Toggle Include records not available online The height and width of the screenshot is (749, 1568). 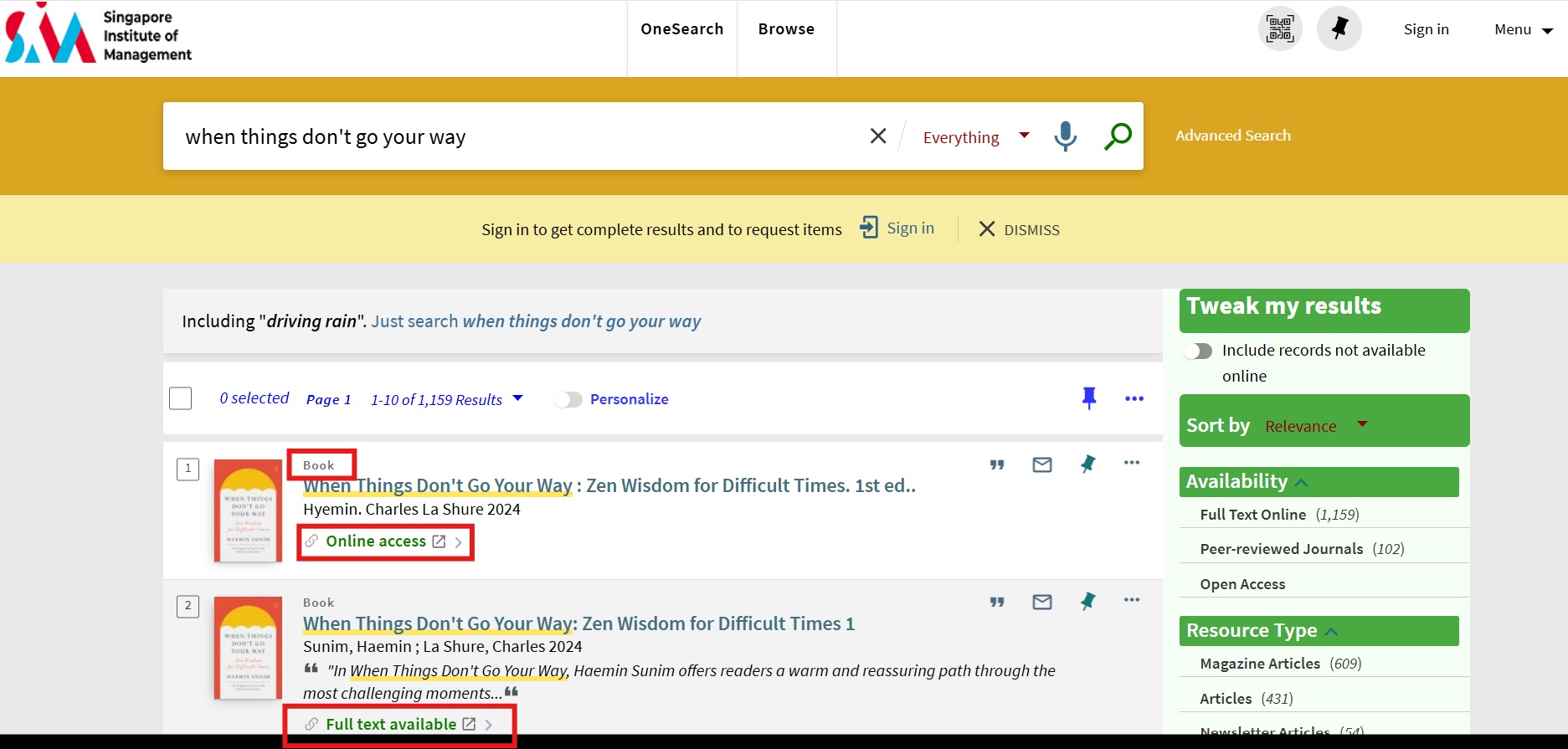(x=1198, y=351)
